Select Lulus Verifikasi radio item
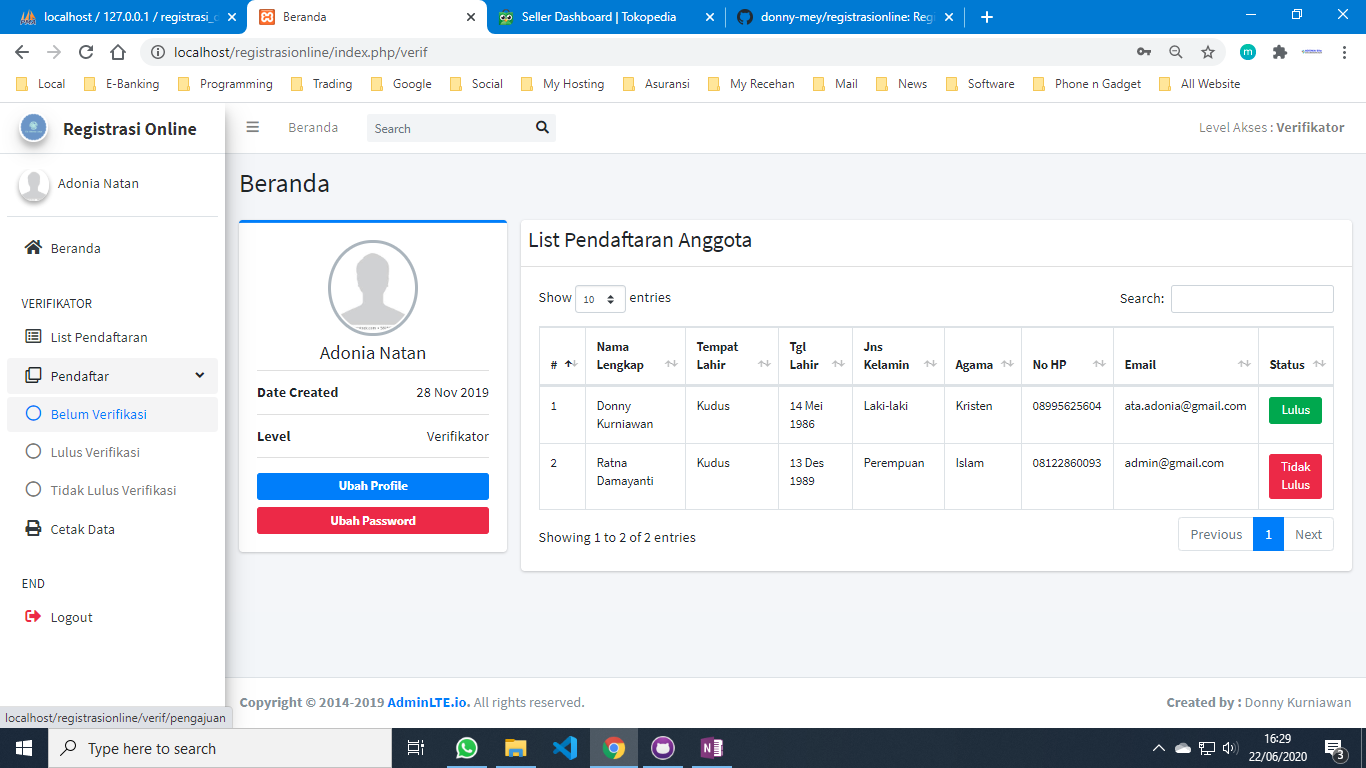Screen dimensions: 1366x768 point(33,452)
